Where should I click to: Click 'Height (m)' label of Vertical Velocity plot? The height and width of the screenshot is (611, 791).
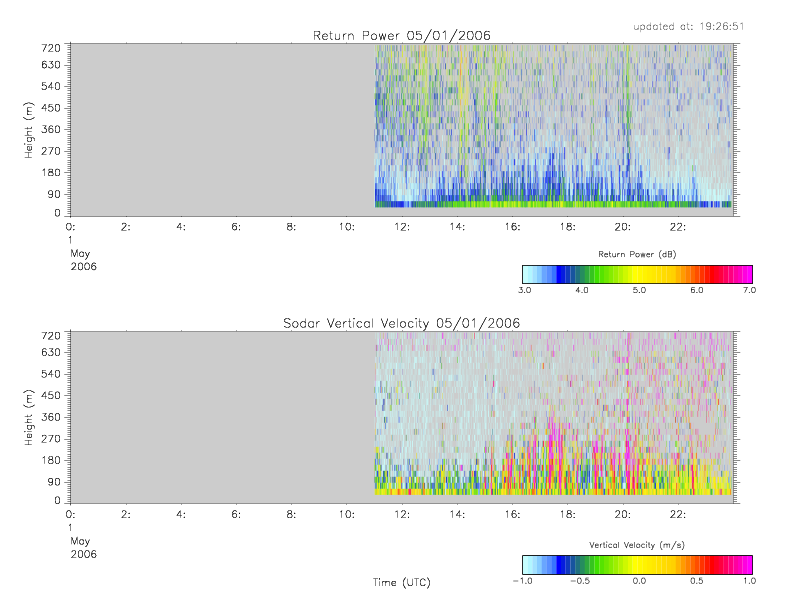29,417
